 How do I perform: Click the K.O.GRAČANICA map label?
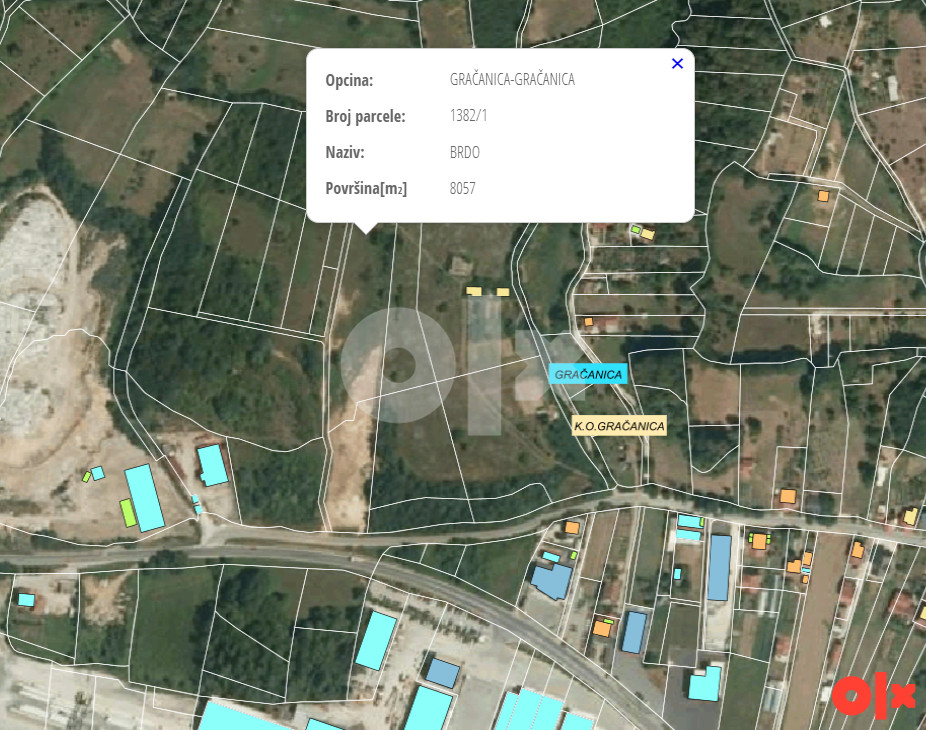(x=619, y=426)
